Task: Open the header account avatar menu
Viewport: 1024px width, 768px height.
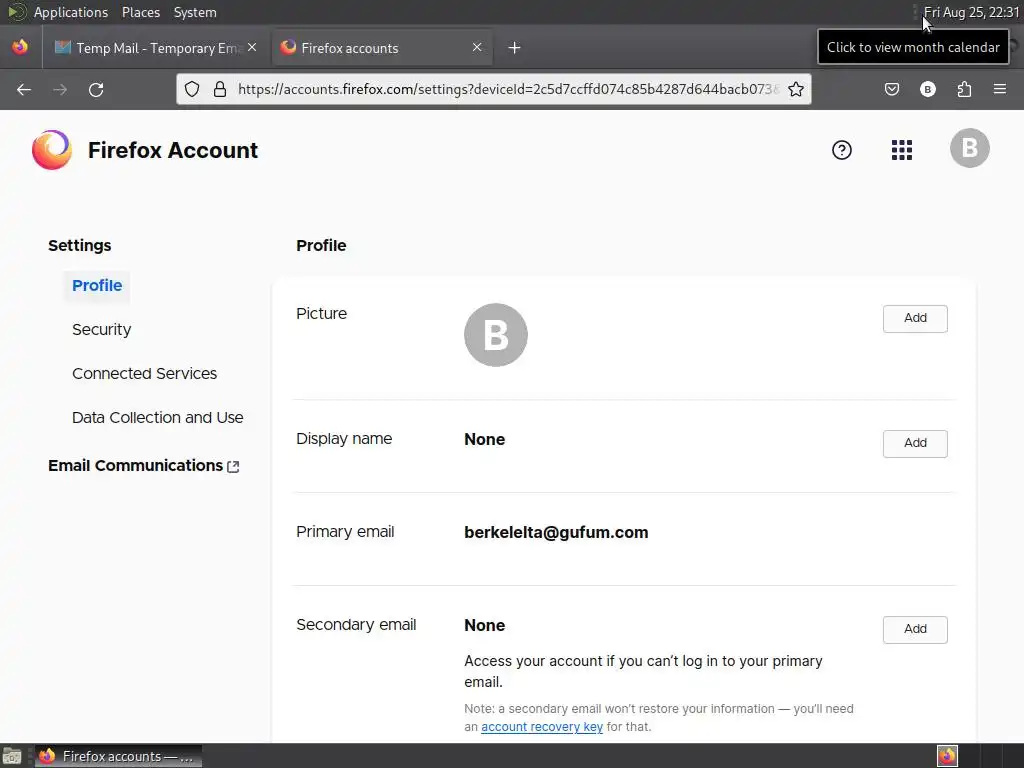Action: [970, 148]
